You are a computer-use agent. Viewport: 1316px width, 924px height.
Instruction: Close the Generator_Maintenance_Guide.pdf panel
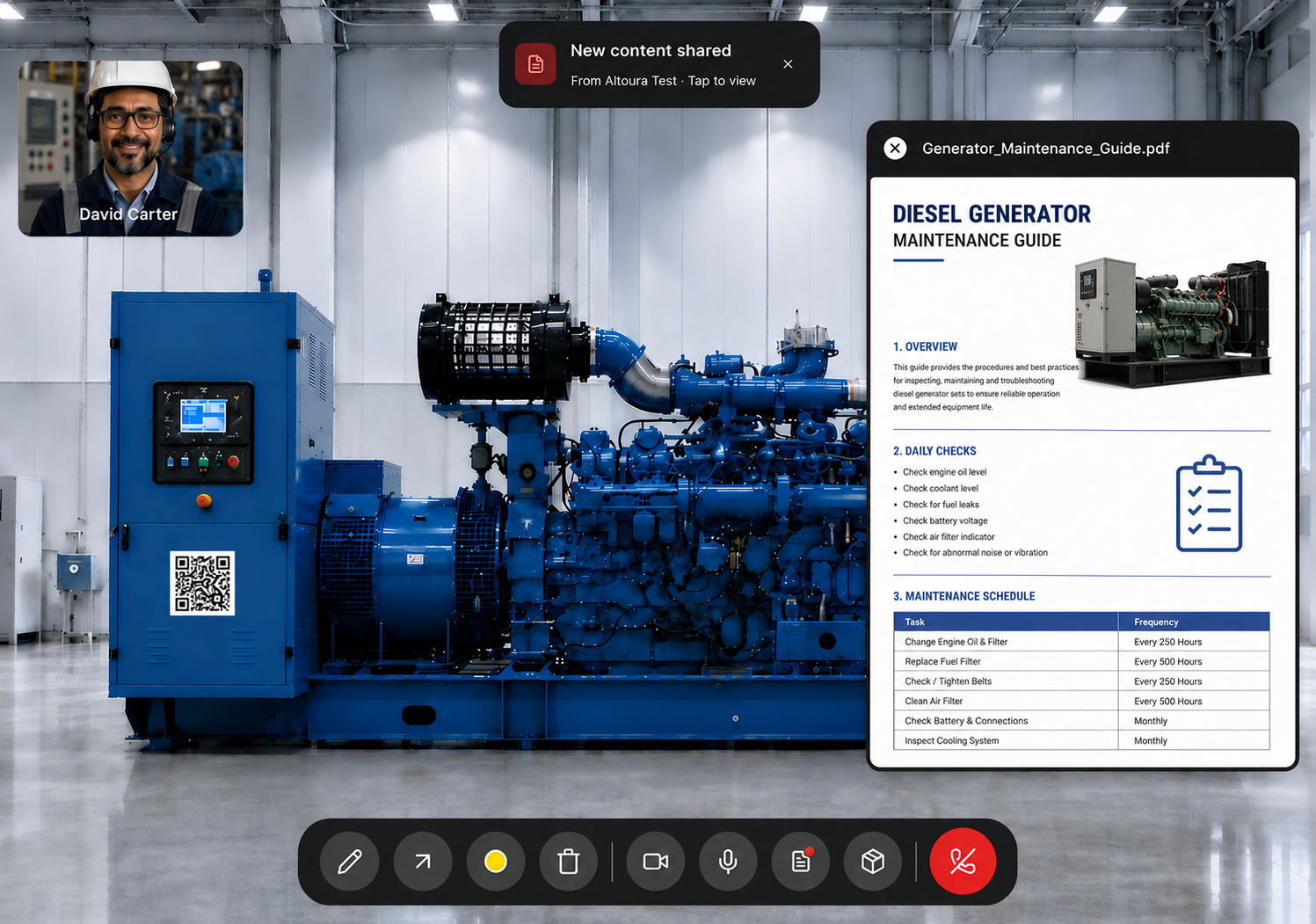(895, 149)
